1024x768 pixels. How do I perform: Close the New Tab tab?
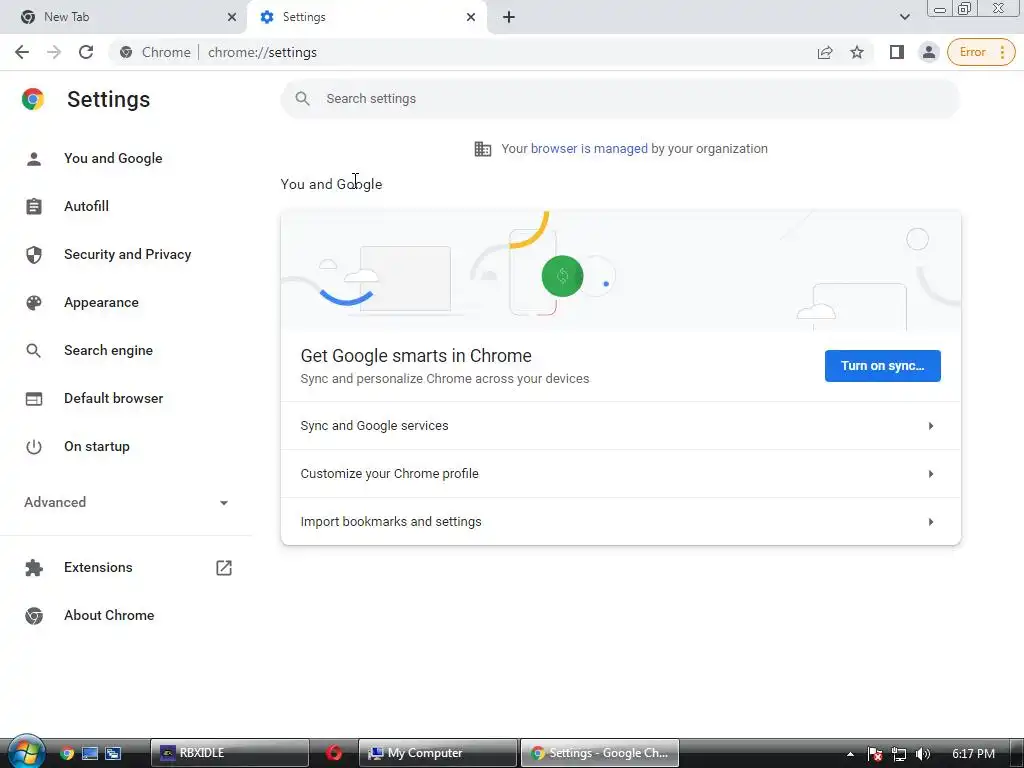pos(232,17)
